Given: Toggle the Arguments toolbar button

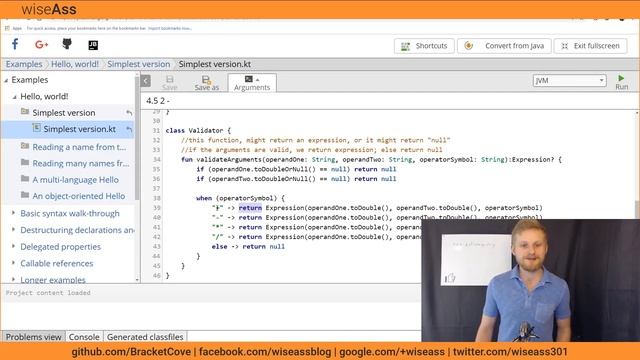Looking at the screenshot, I should [252, 83].
